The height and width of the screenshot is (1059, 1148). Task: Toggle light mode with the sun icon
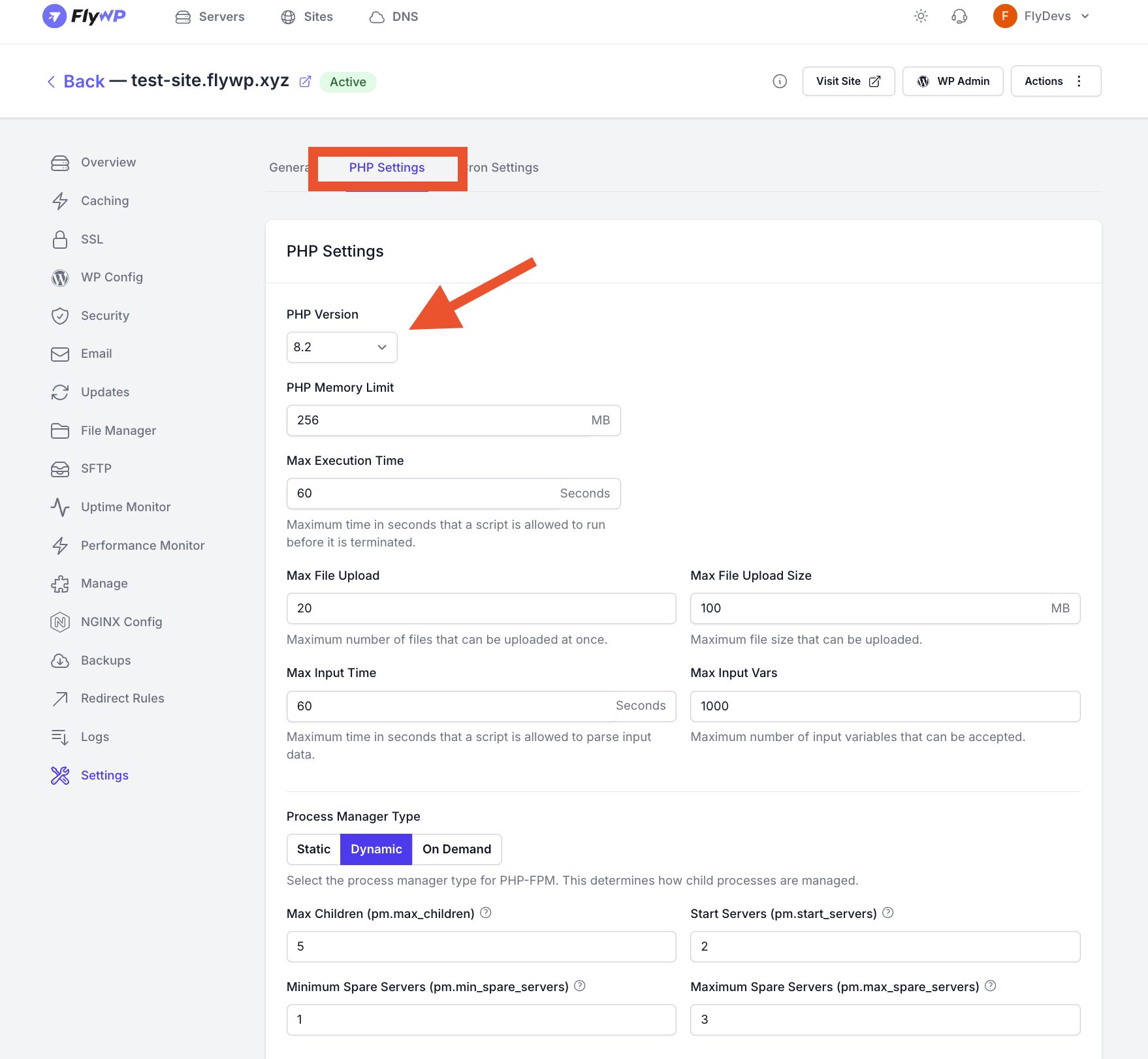(920, 16)
